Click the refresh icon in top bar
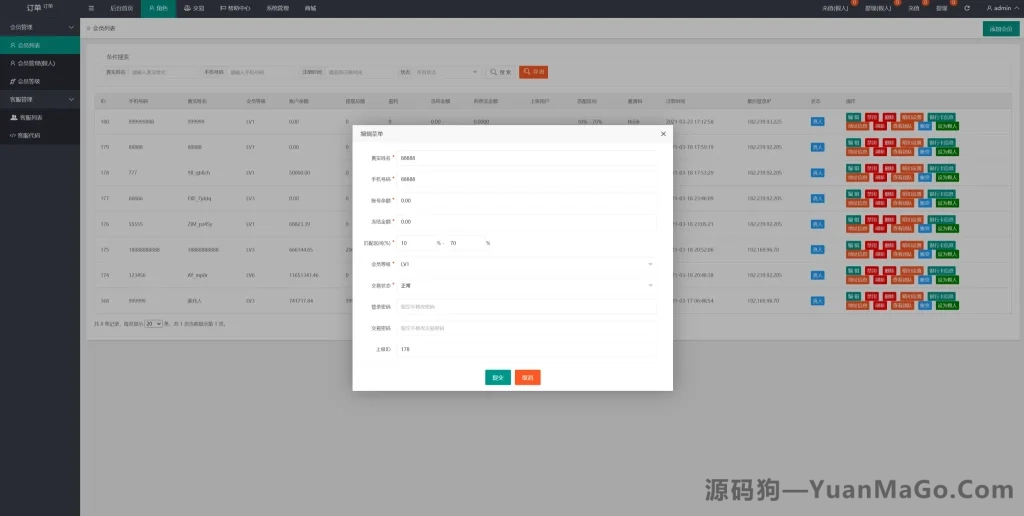The image size is (1024, 516). point(967,8)
